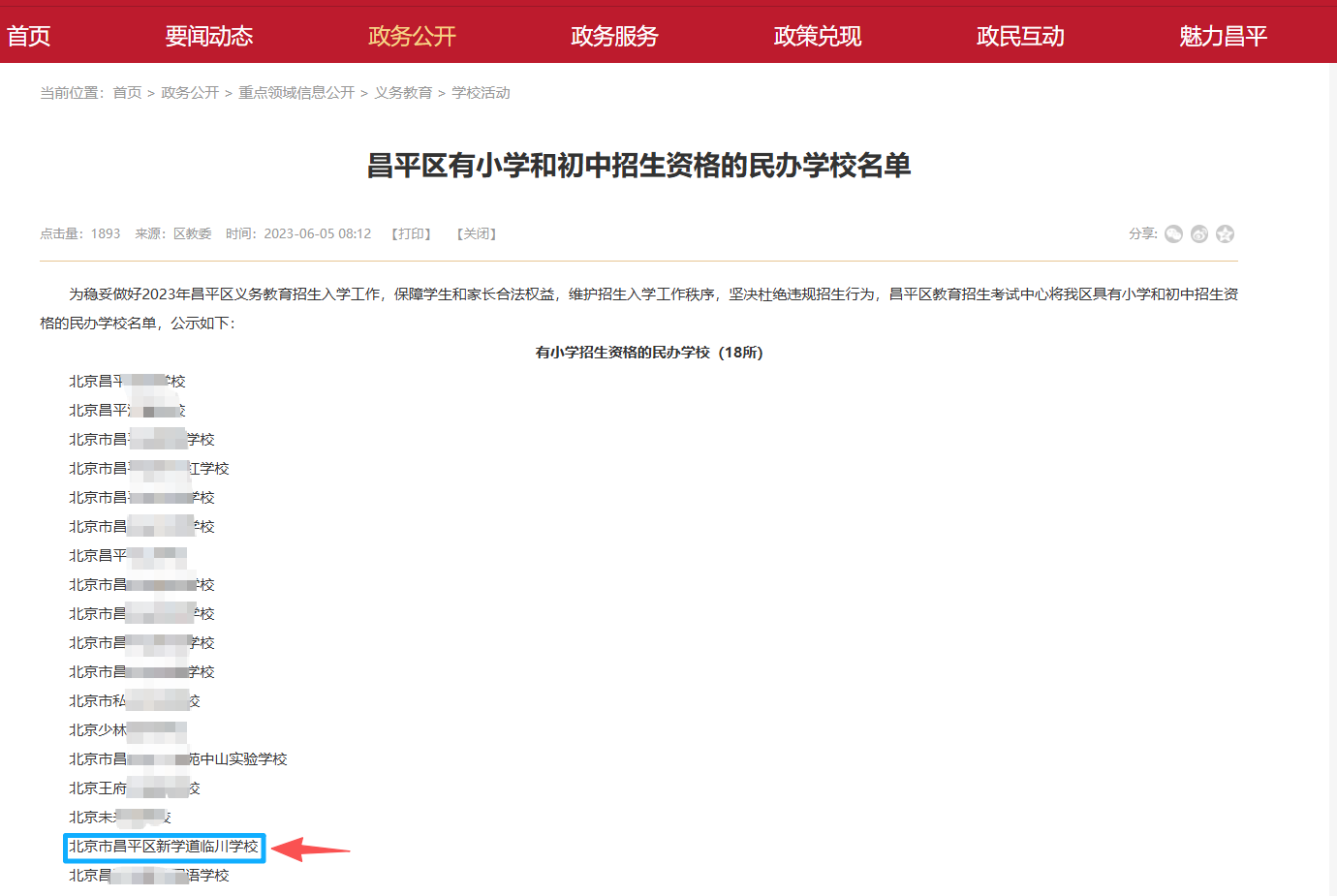
Task: Select the highlighted 北京市昌平区新学道临川学校 entry
Action: [164, 847]
